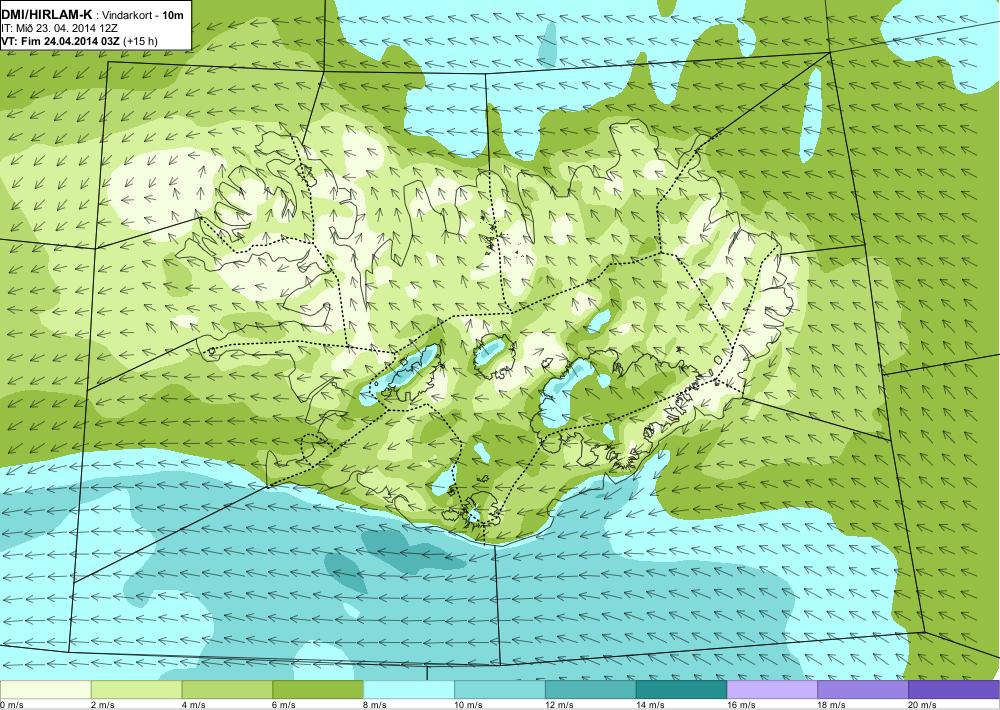Select the "4 m/s" legend label
1000x710 pixels.
[194, 705]
